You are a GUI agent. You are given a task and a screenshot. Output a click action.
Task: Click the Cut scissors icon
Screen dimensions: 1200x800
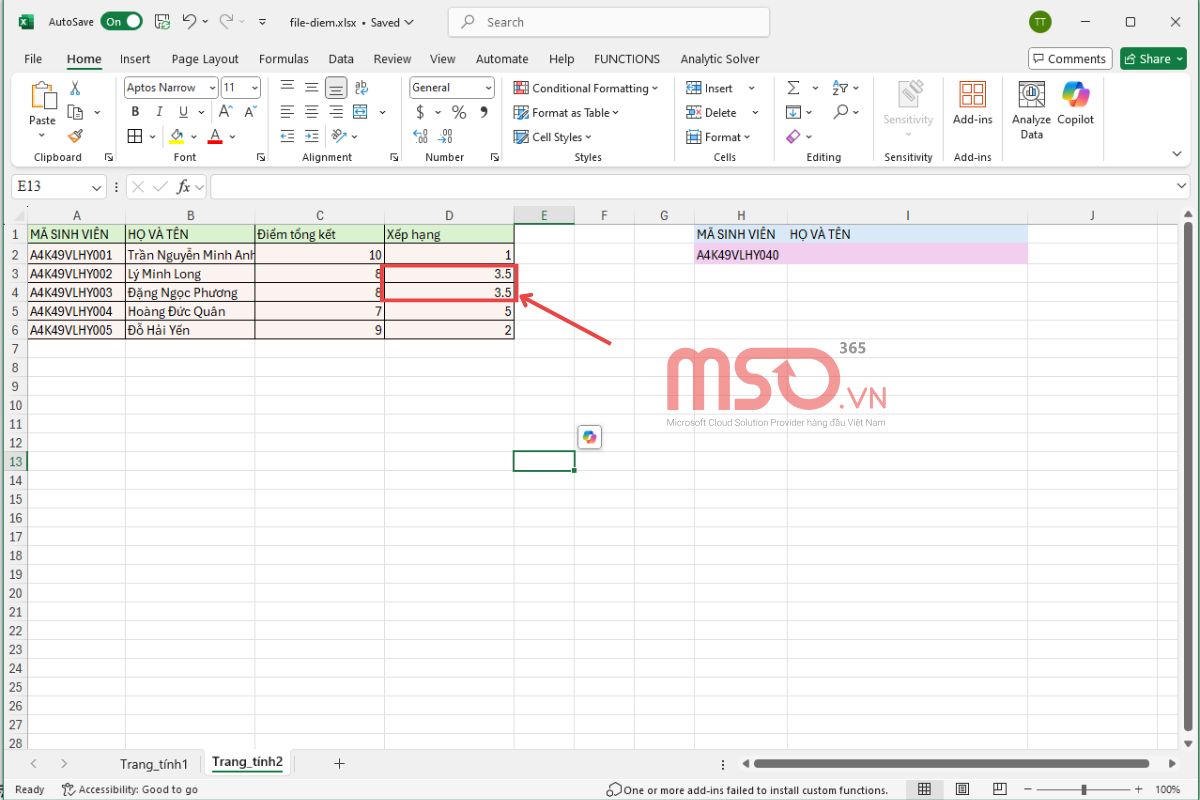click(74, 89)
